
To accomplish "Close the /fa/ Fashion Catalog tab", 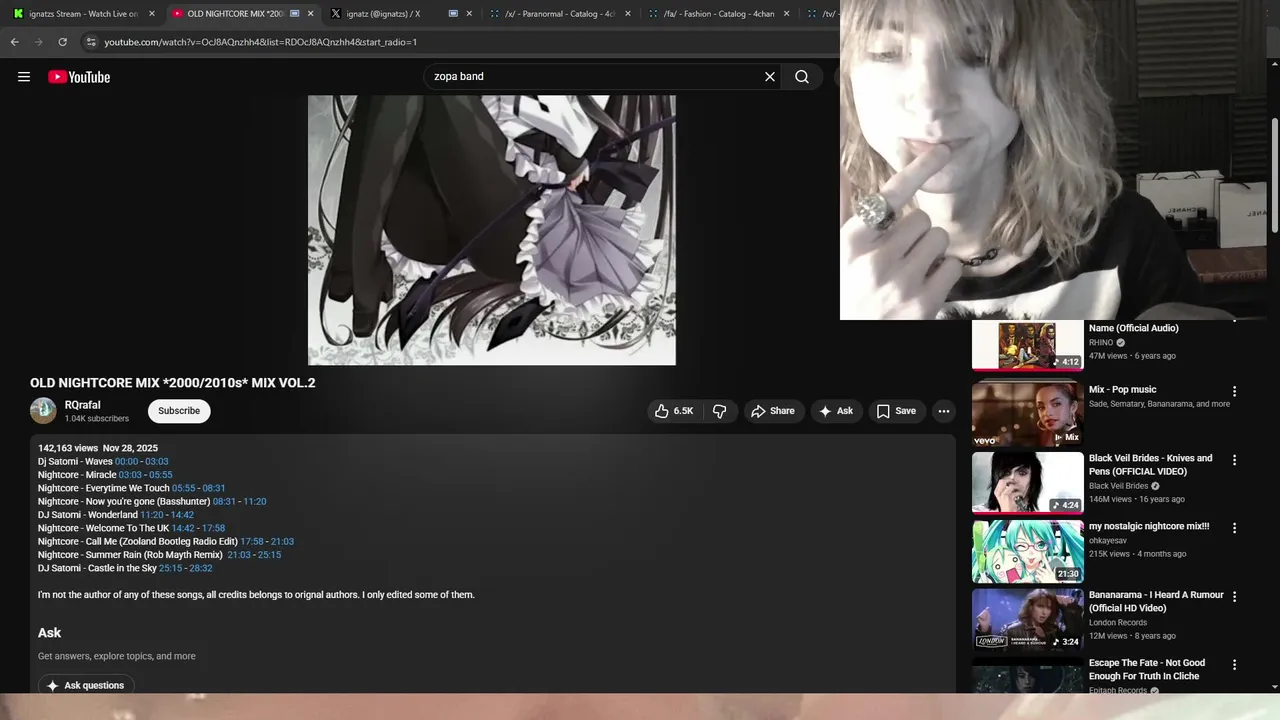I will tap(786, 14).
